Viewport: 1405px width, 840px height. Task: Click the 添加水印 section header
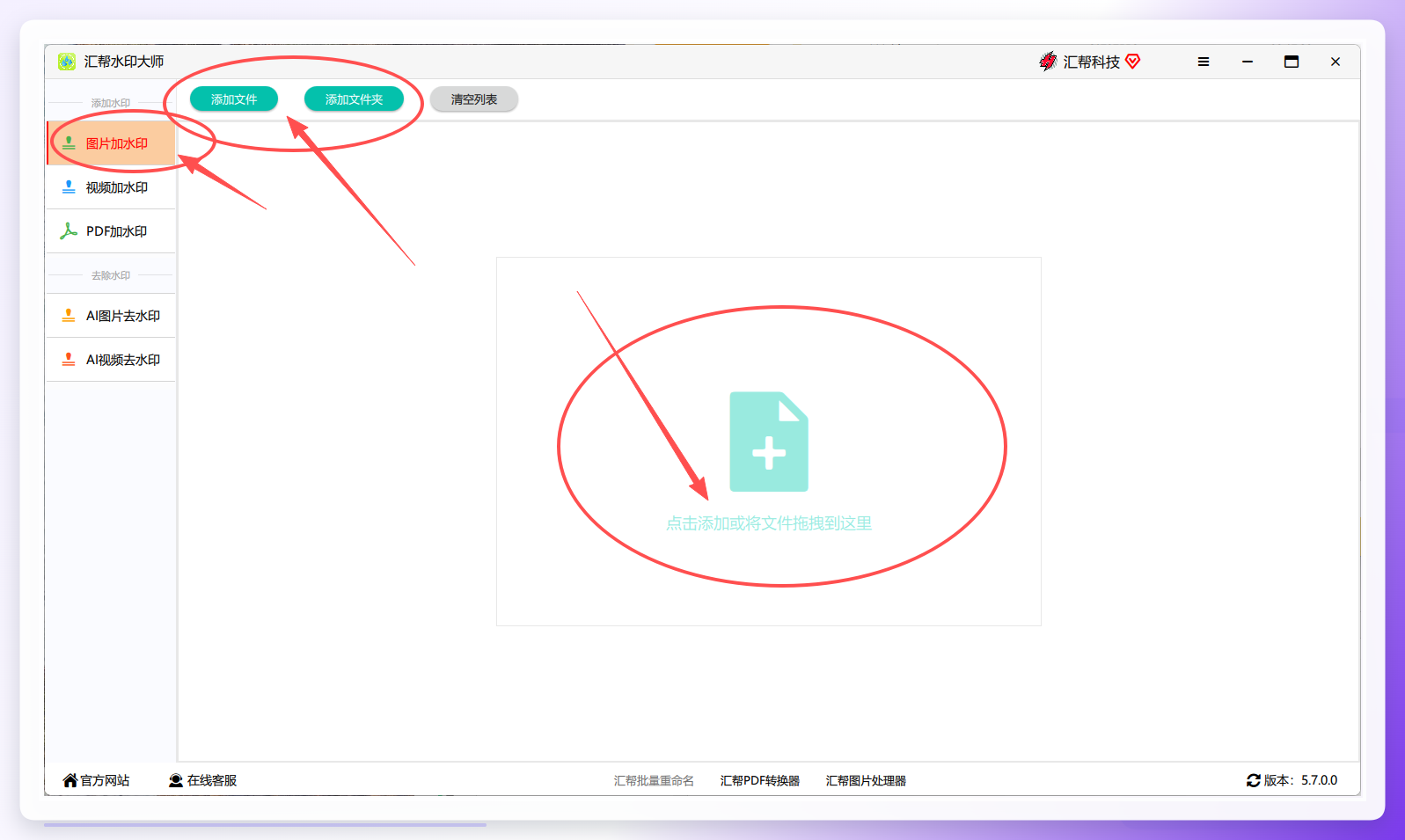tap(111, 103)
